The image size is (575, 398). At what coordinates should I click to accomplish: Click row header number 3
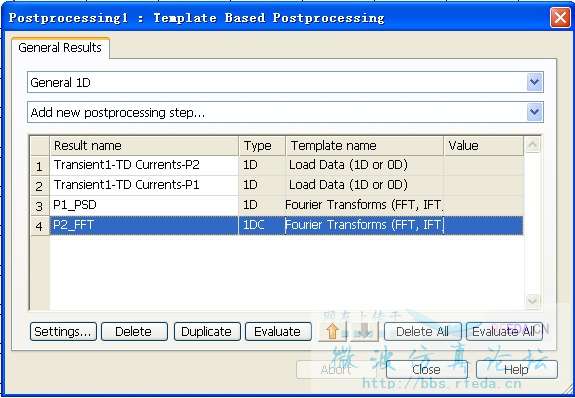[x=39, y=206]
